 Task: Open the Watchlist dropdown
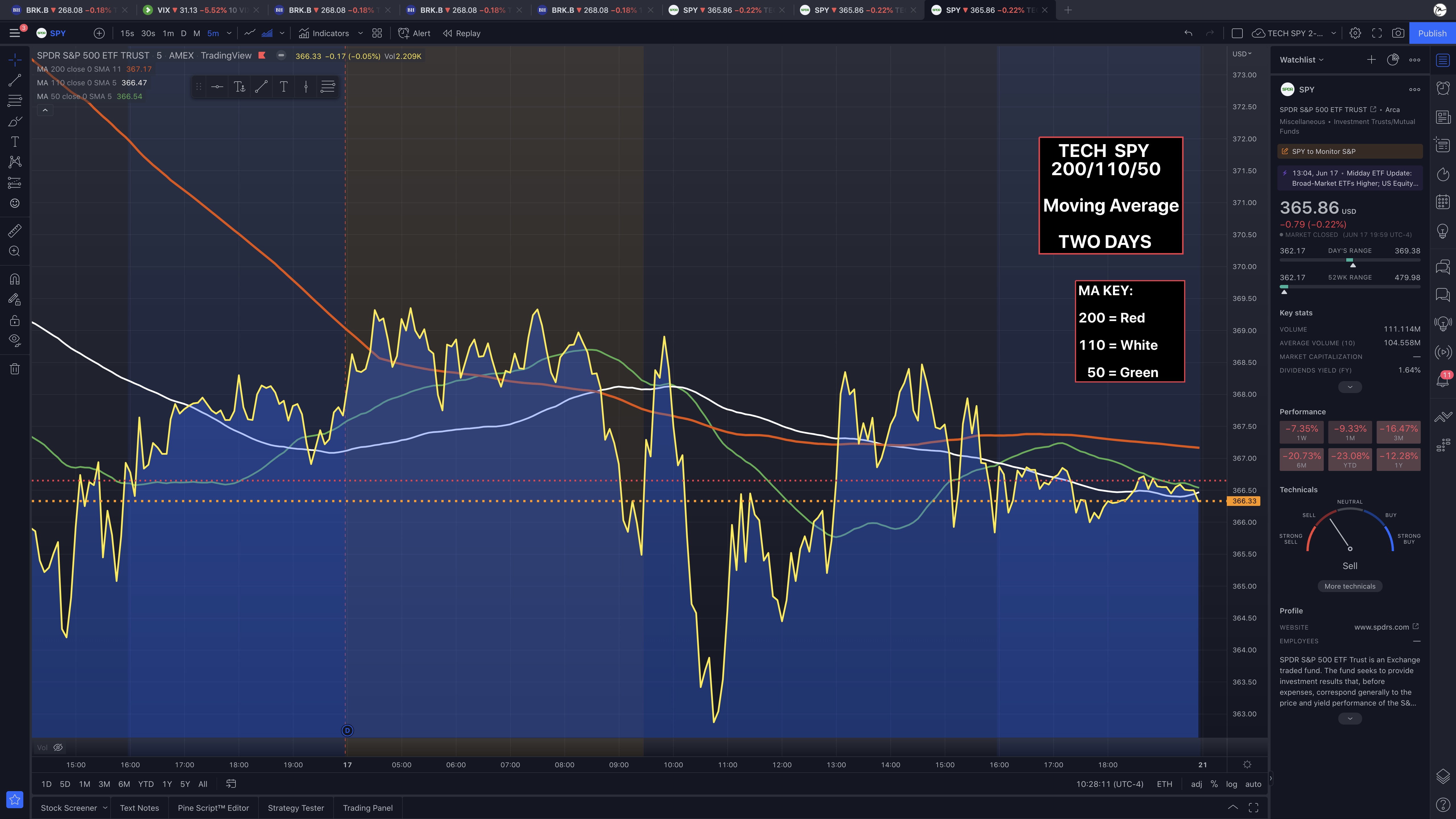(1301, 60)
